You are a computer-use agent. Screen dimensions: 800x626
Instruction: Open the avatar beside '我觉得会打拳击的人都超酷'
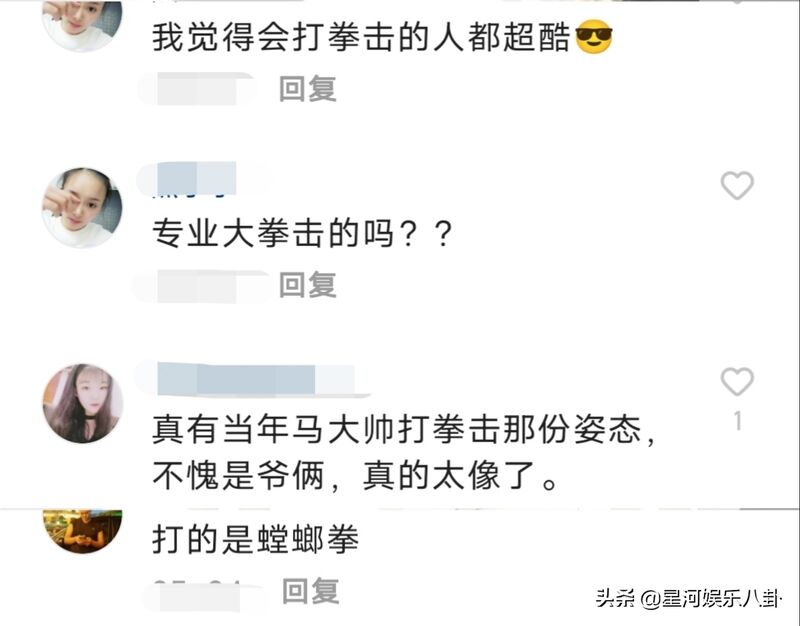(82, 24)
